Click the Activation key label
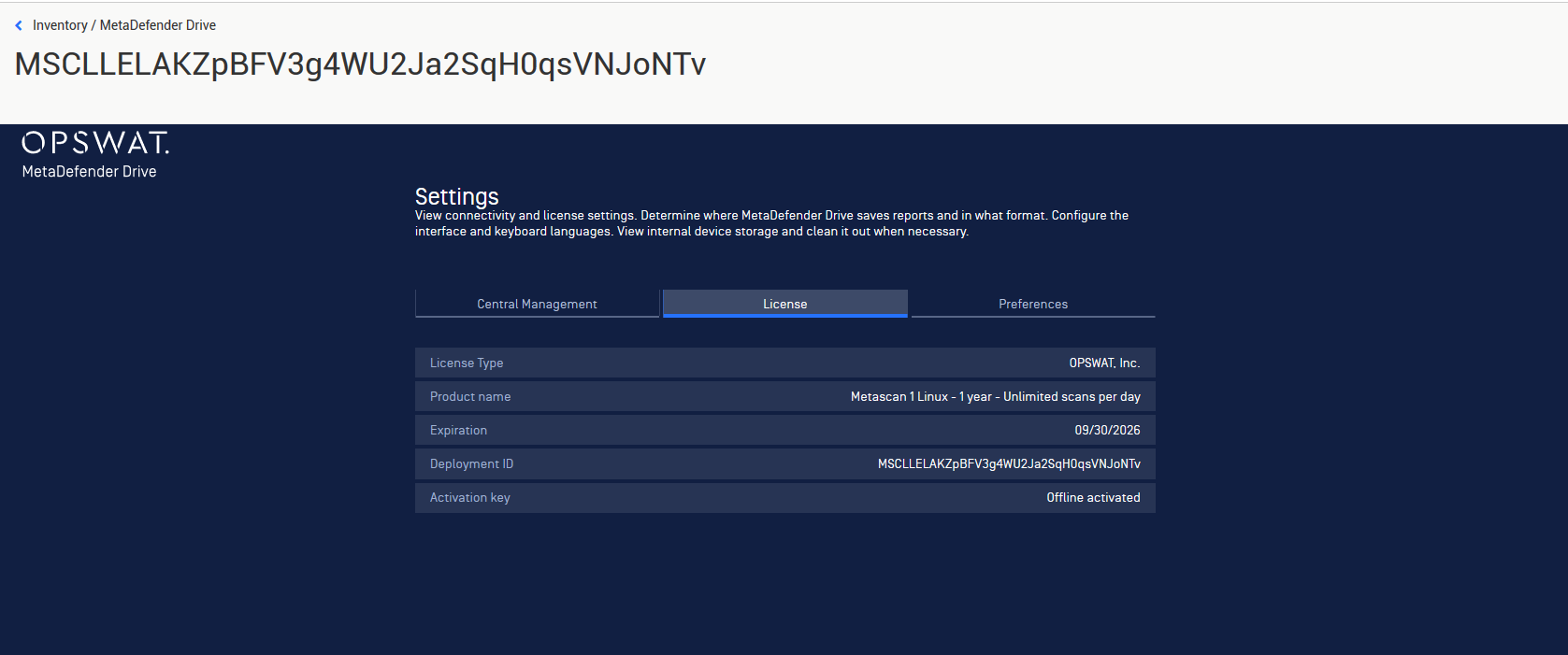Image resolution: width=1568 pixels, height=655 pixels. coord(470,497)
